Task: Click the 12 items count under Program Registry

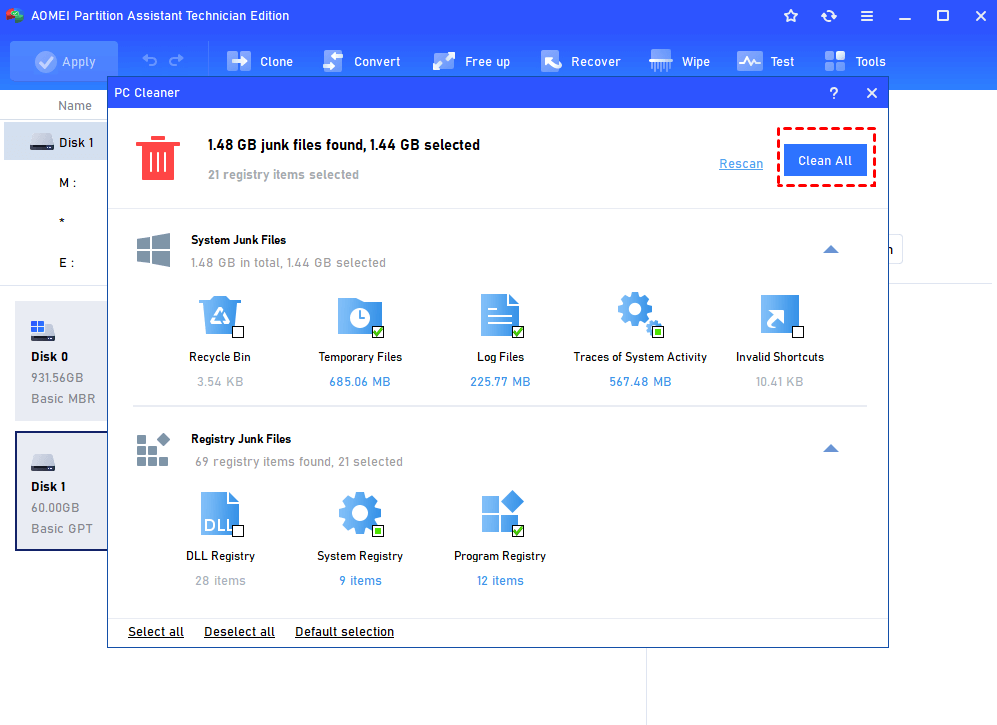Action: (x=500, y=581)
